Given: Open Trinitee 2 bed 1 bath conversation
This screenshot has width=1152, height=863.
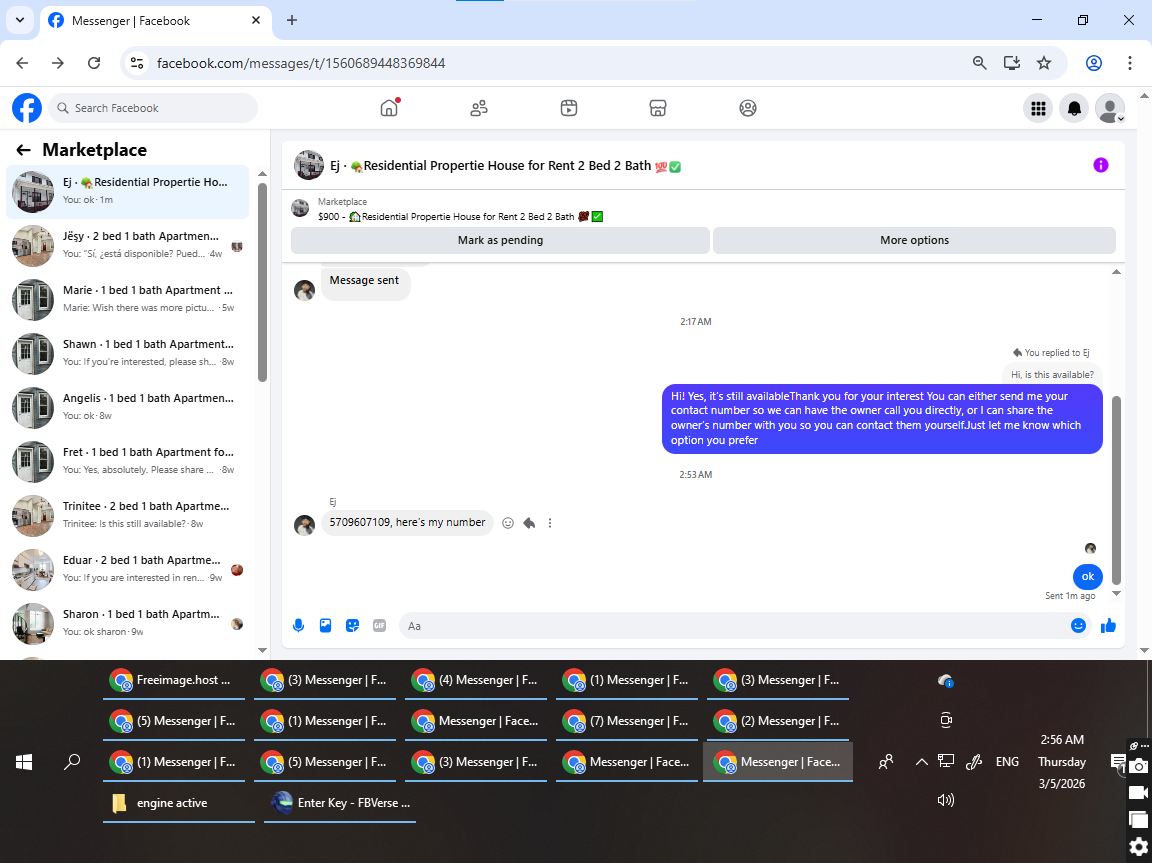Looking at the screenshot, I should [128, 515].
